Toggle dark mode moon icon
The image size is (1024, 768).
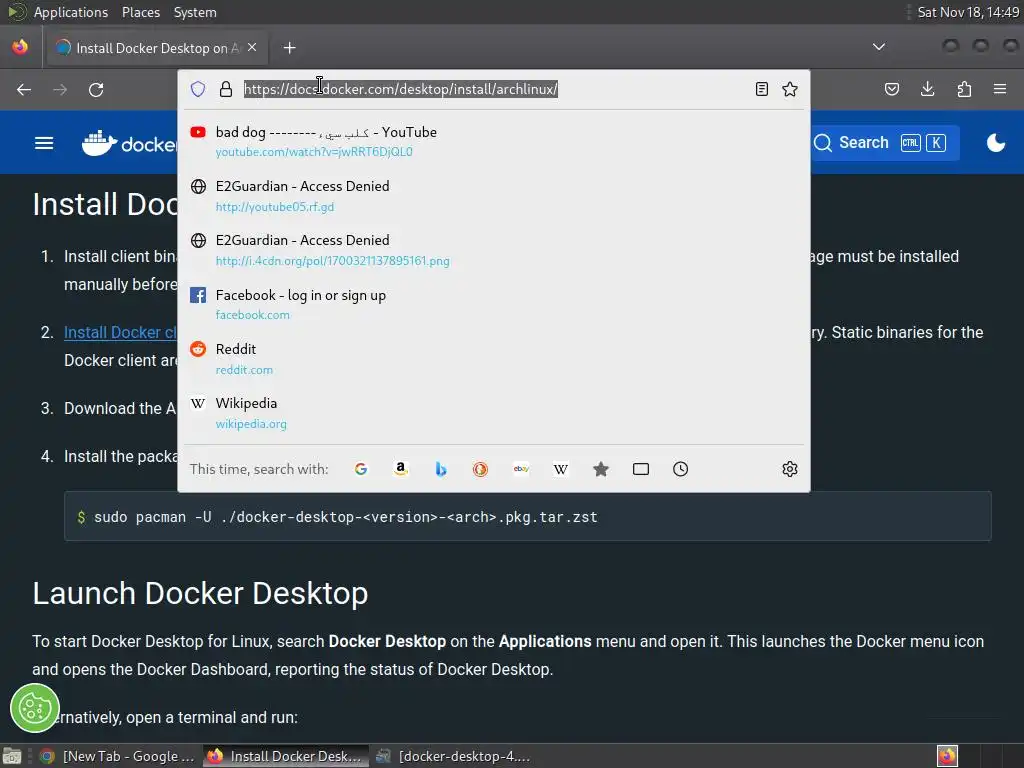[996, 142]
